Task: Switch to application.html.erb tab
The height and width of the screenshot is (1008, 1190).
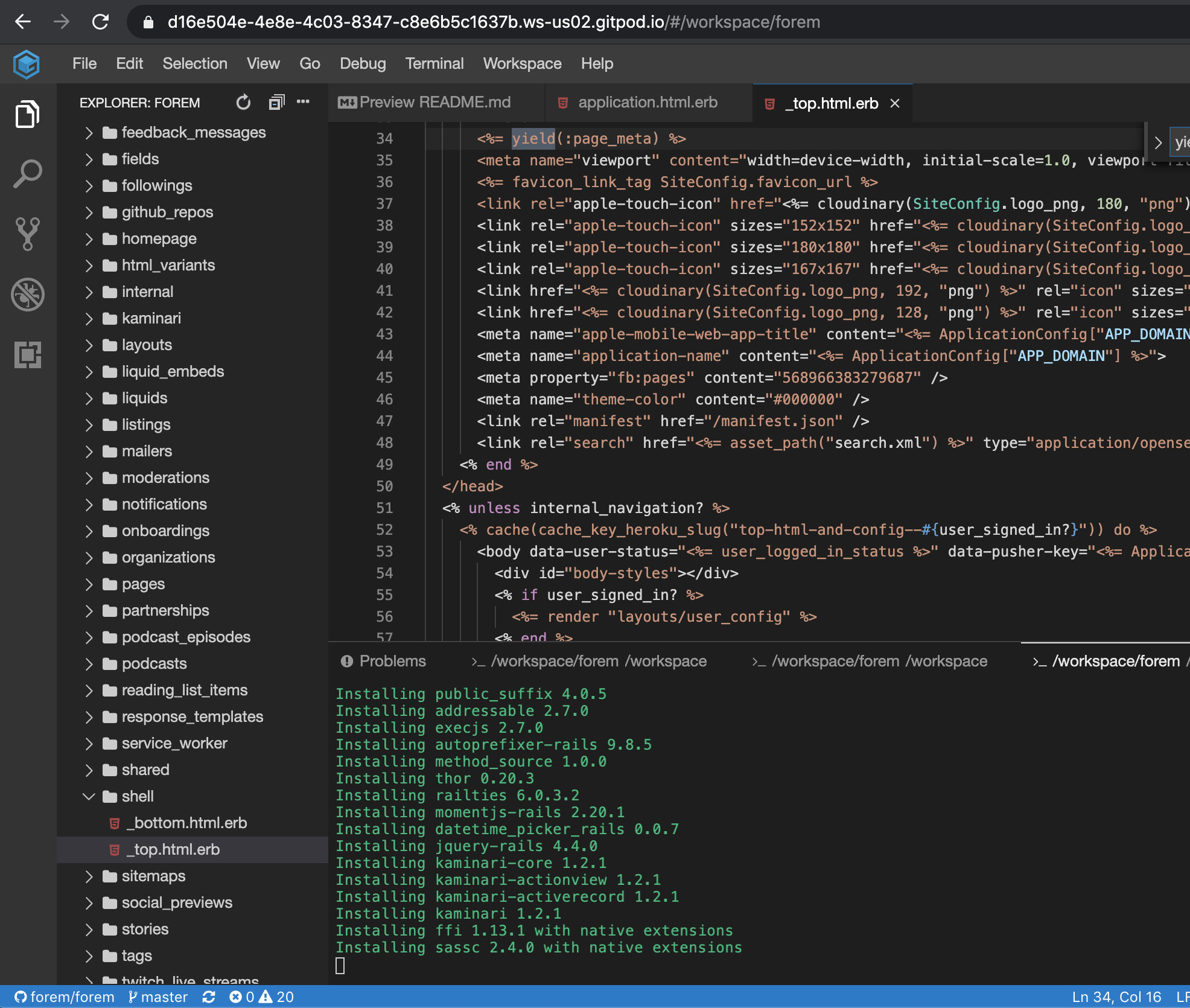Action: pos(647,103)
